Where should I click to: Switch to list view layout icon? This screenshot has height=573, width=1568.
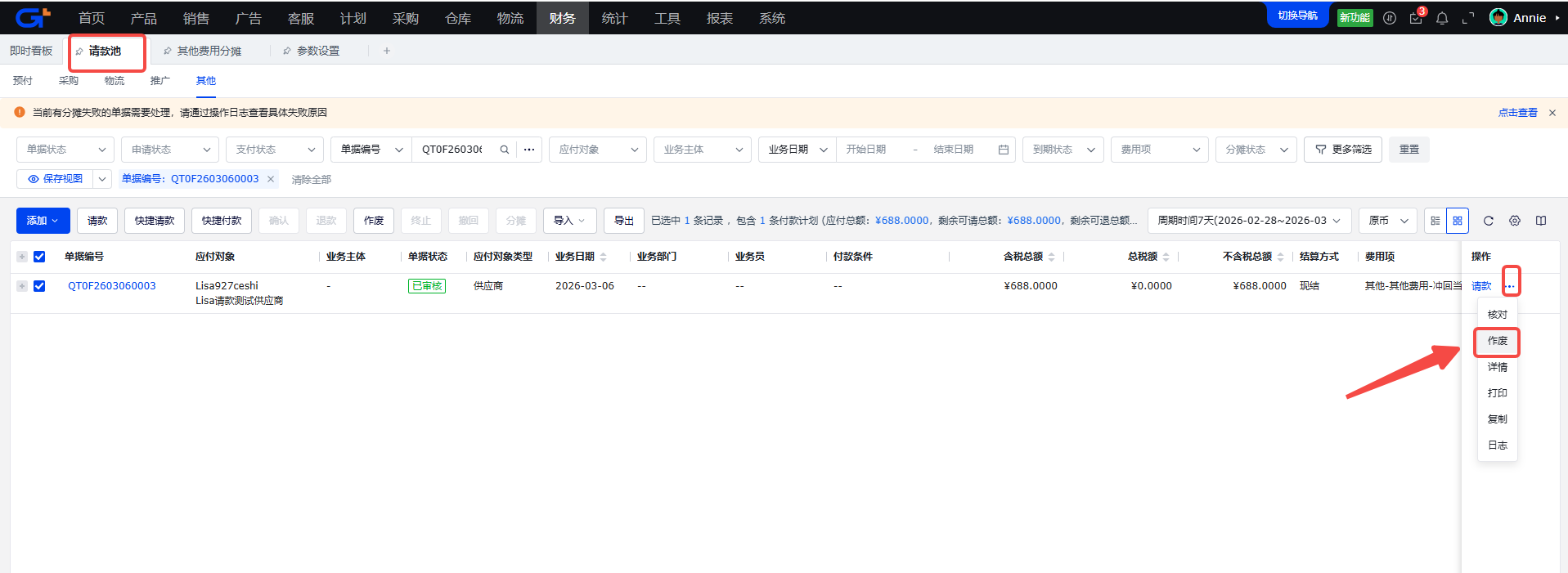(1435, 221)
